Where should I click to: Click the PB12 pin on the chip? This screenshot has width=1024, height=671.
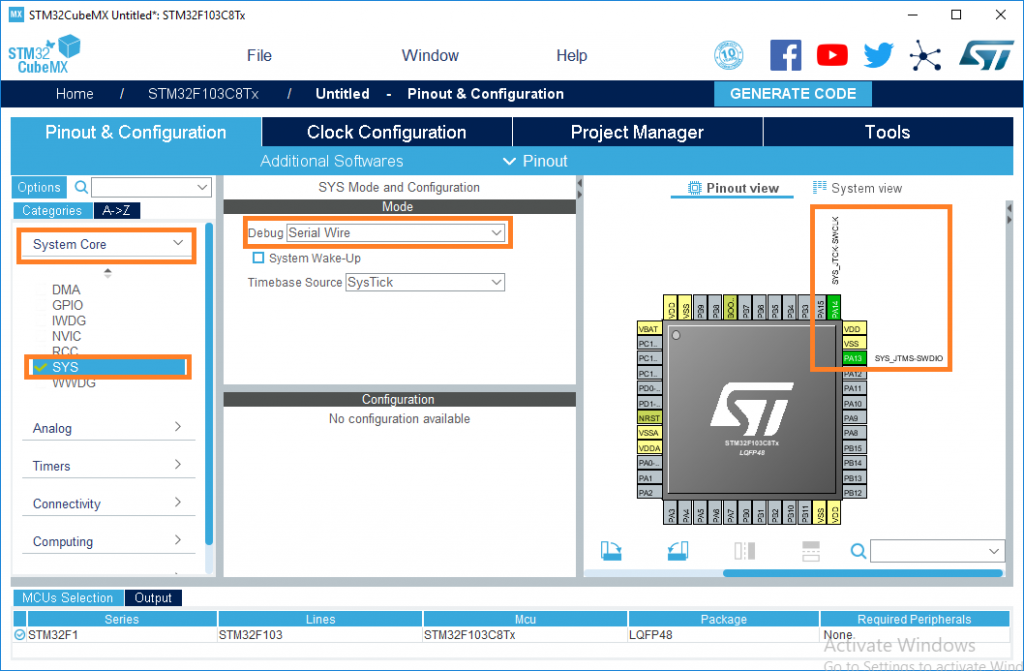[x=854, y=493]
